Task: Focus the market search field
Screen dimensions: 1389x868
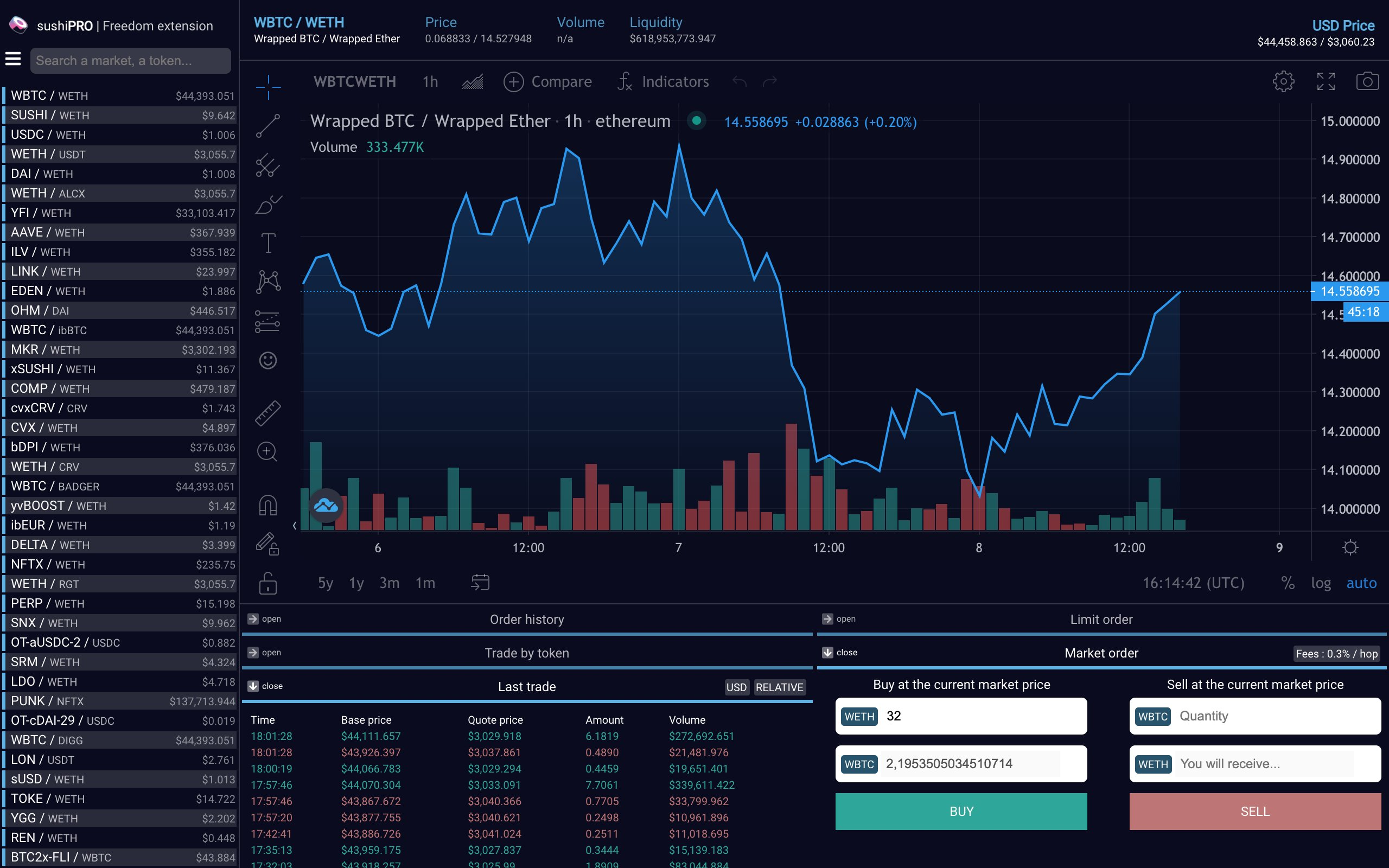Action: [x=130, y=60]
